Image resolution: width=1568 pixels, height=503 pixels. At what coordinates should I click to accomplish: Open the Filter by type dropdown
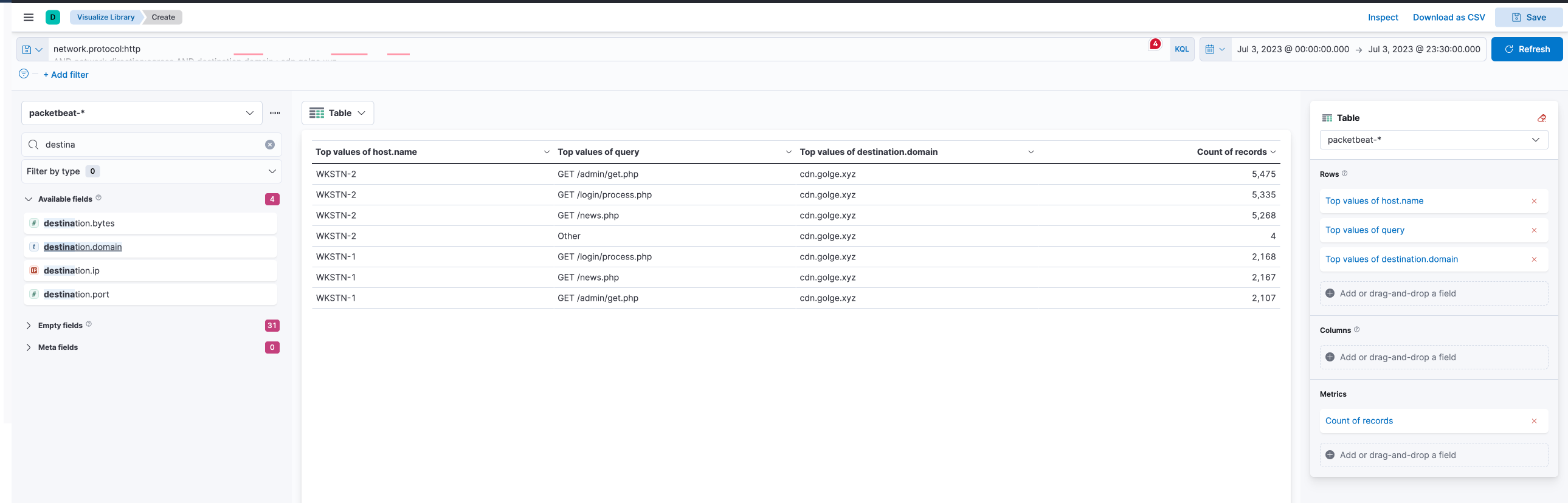151,171
